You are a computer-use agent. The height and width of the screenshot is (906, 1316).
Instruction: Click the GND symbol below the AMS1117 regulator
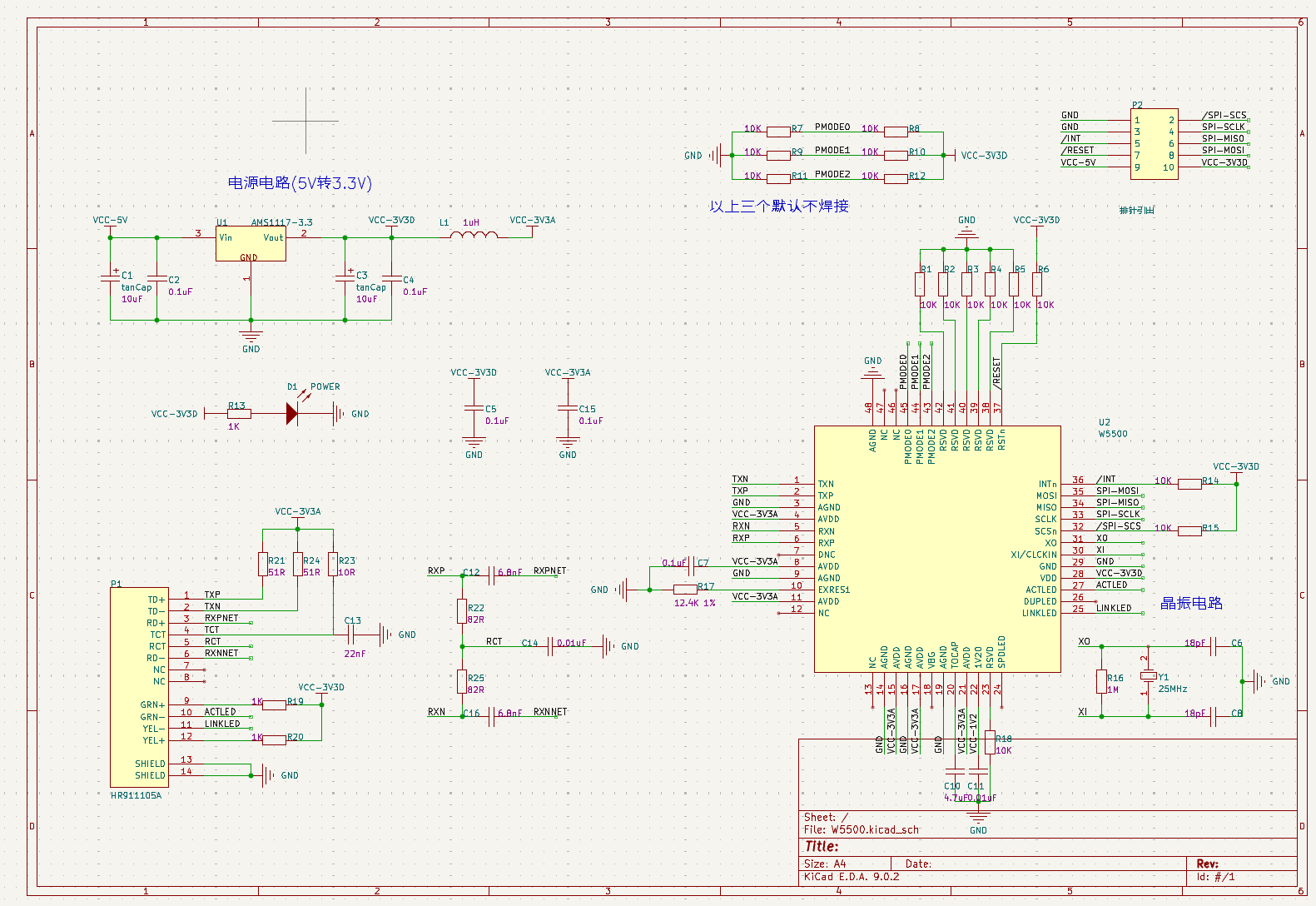click(251, 337)
